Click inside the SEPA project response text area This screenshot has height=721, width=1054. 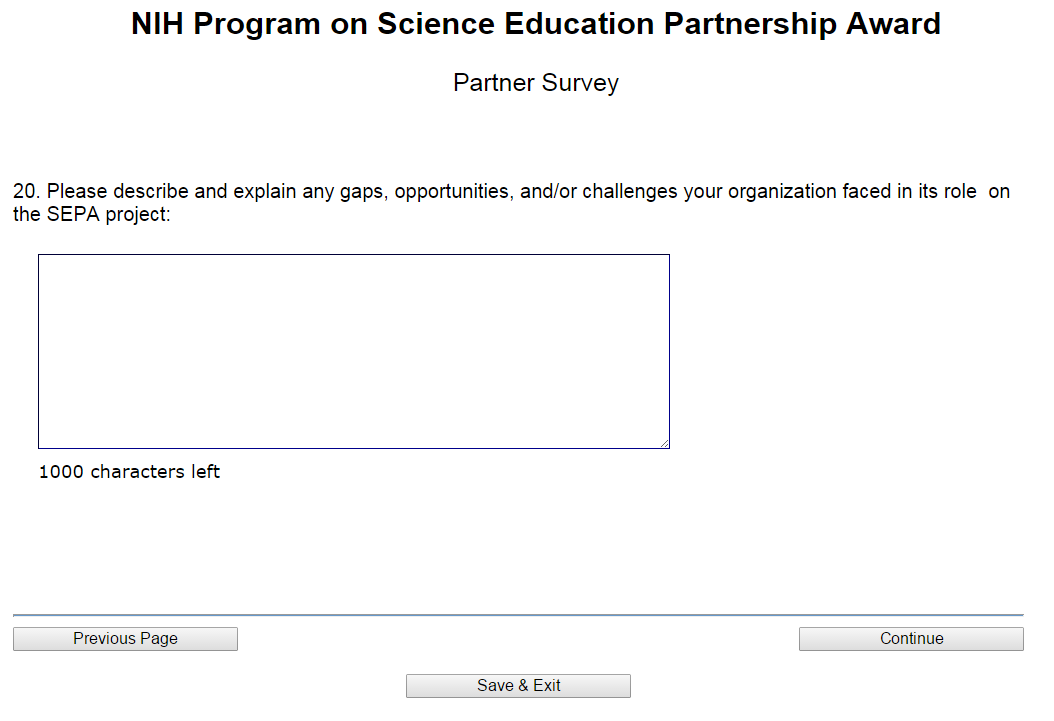(353, 351)
